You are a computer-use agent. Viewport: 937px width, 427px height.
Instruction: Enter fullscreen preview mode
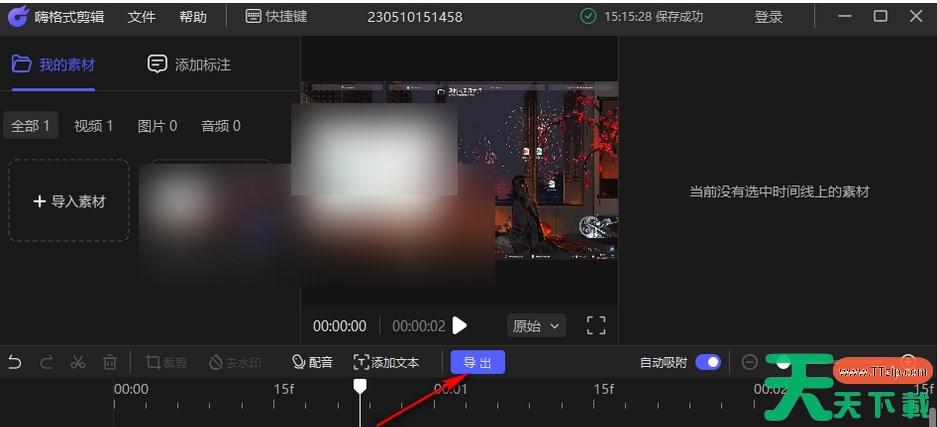596,325
